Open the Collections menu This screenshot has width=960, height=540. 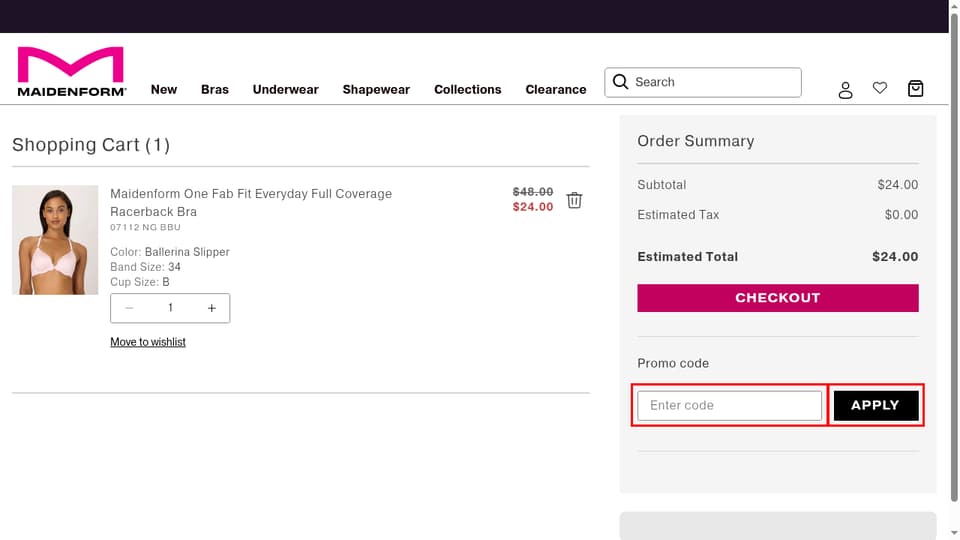click(x=467, y=89)
